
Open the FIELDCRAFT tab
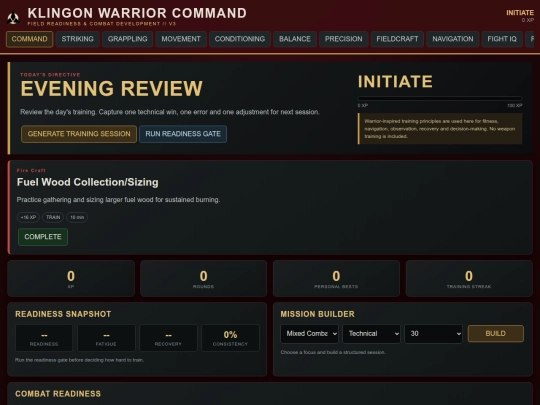pos(397,39)
